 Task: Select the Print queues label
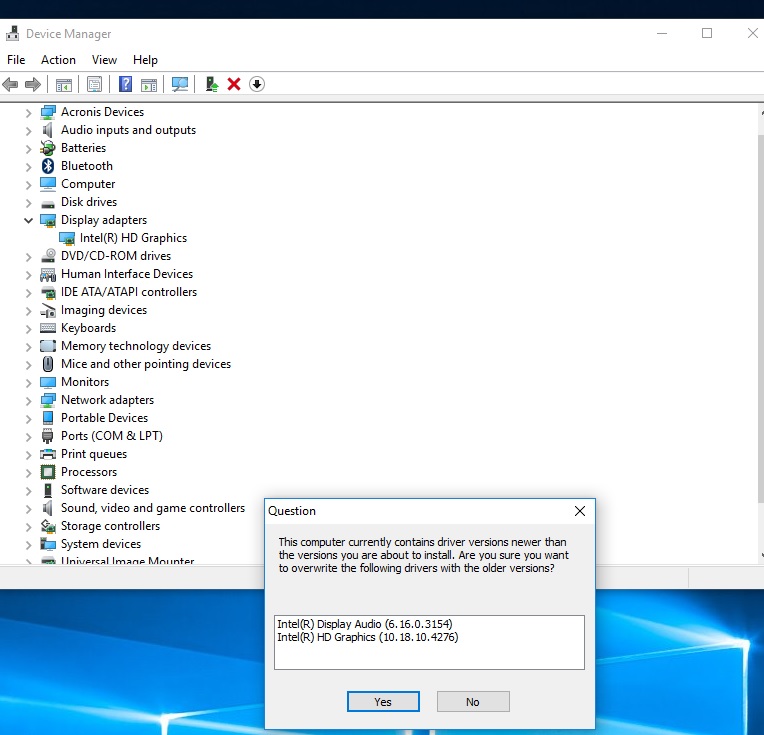(x=94, y=454)
